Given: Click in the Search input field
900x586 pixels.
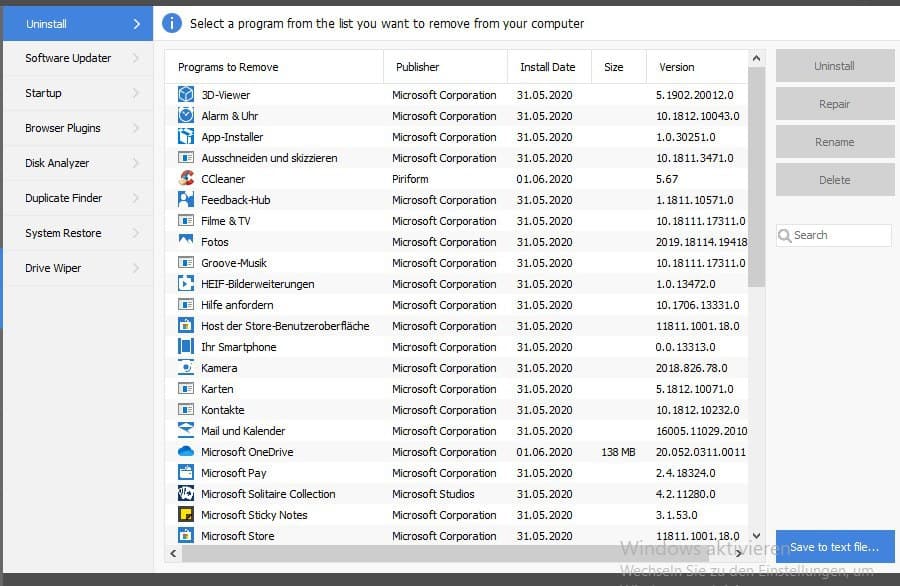Looking at the screenshot, I should click(x=838, y=235).
